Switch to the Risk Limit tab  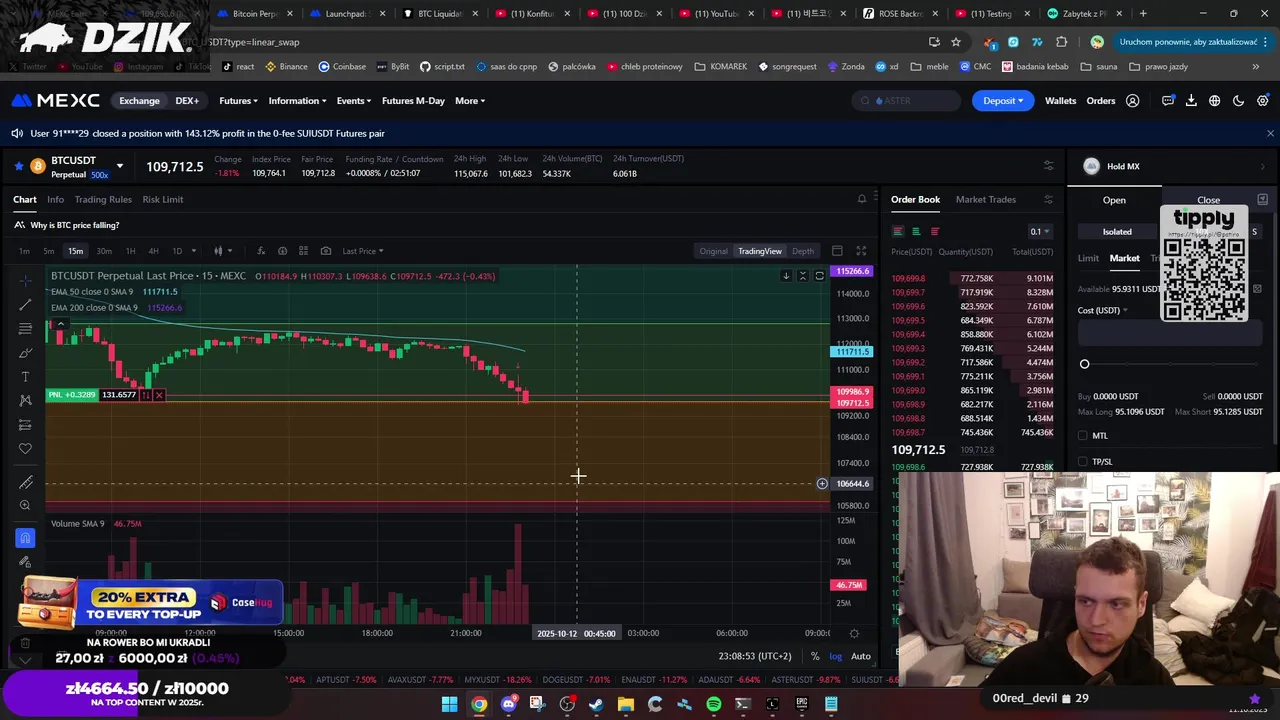[163, 199]
